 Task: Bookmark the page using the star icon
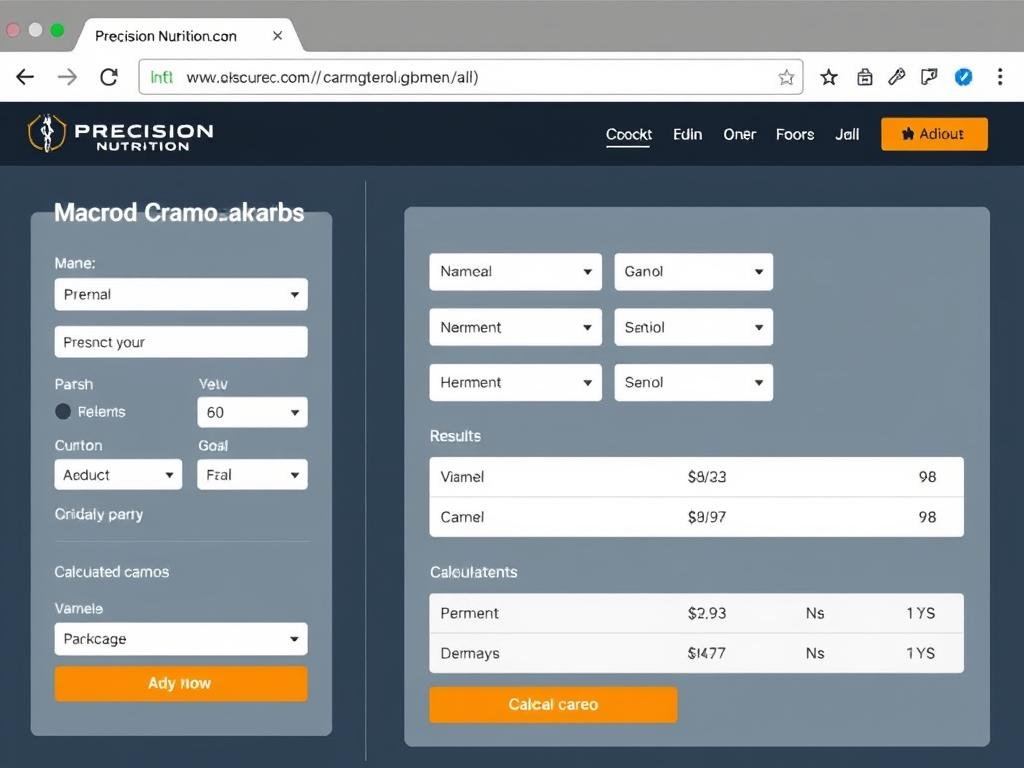(829, 76)
